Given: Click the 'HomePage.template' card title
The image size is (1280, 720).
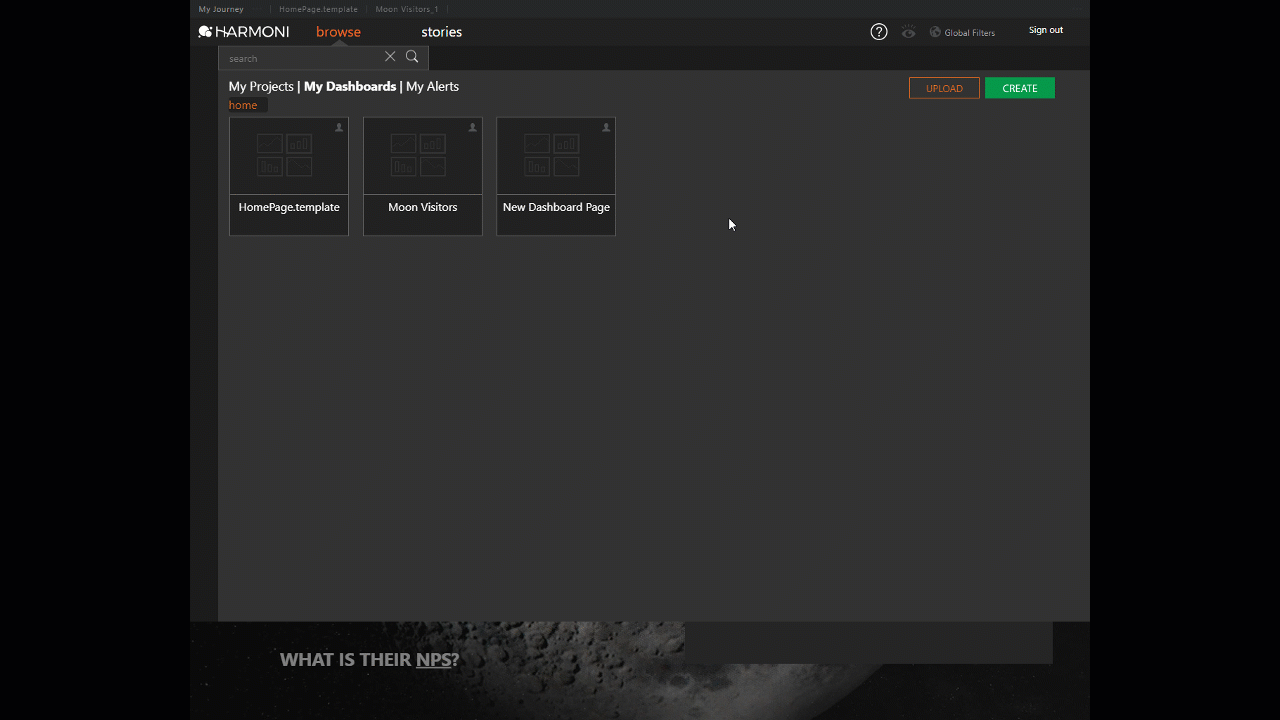Looking at the screenshot, I should click(289, 207).
